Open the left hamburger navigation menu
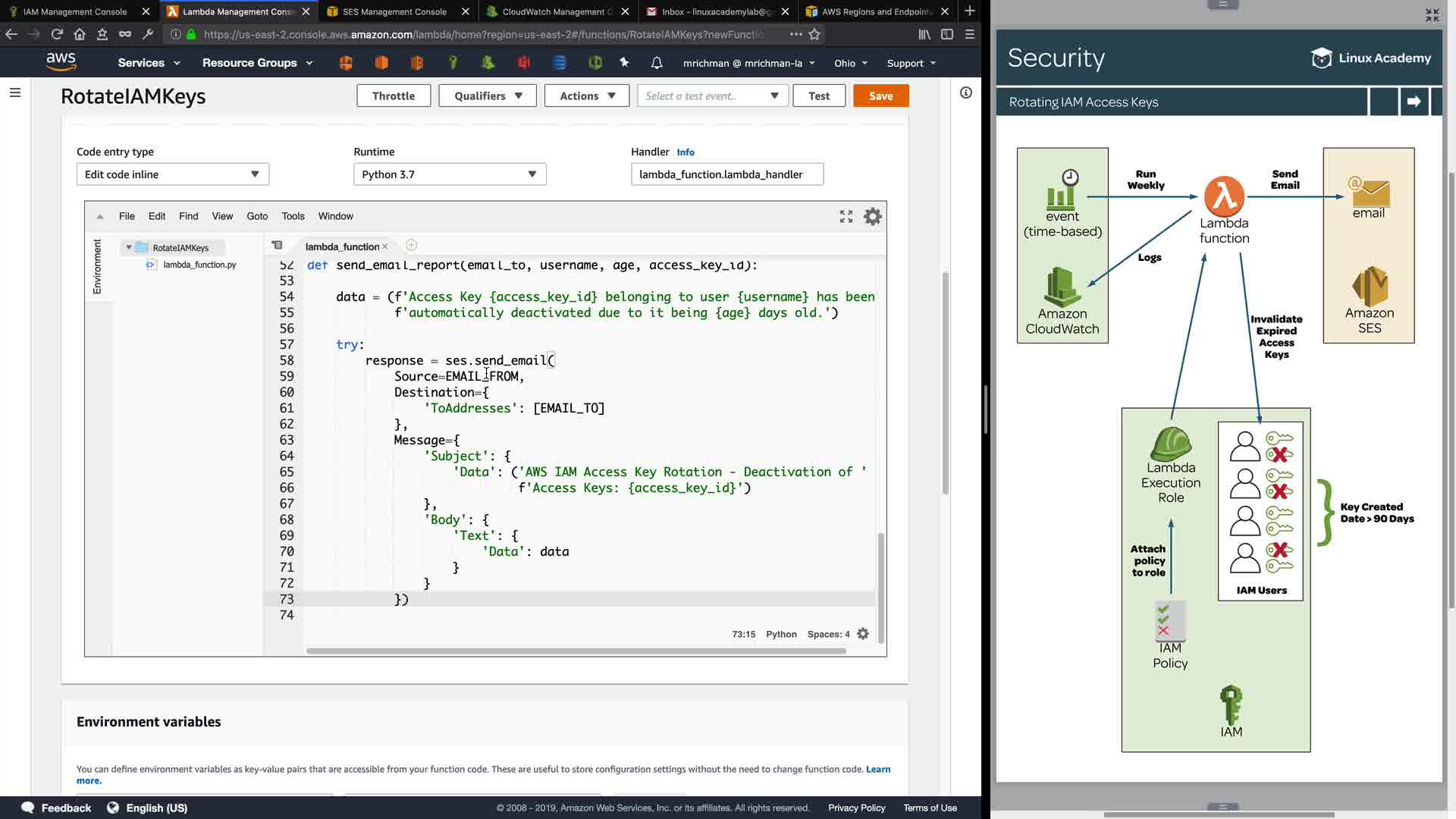The height and width of the screenshot is (819, 1456). (x=15, y=93)
